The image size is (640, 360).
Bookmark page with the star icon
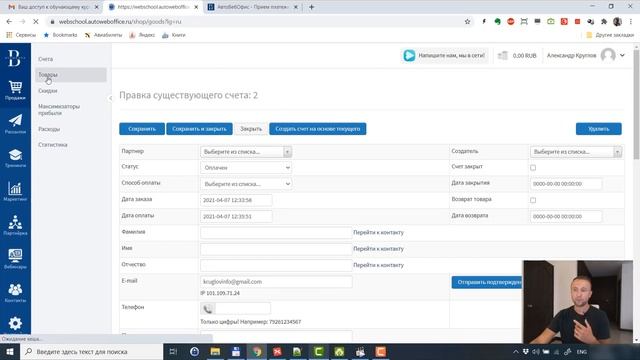pos(467,22)
